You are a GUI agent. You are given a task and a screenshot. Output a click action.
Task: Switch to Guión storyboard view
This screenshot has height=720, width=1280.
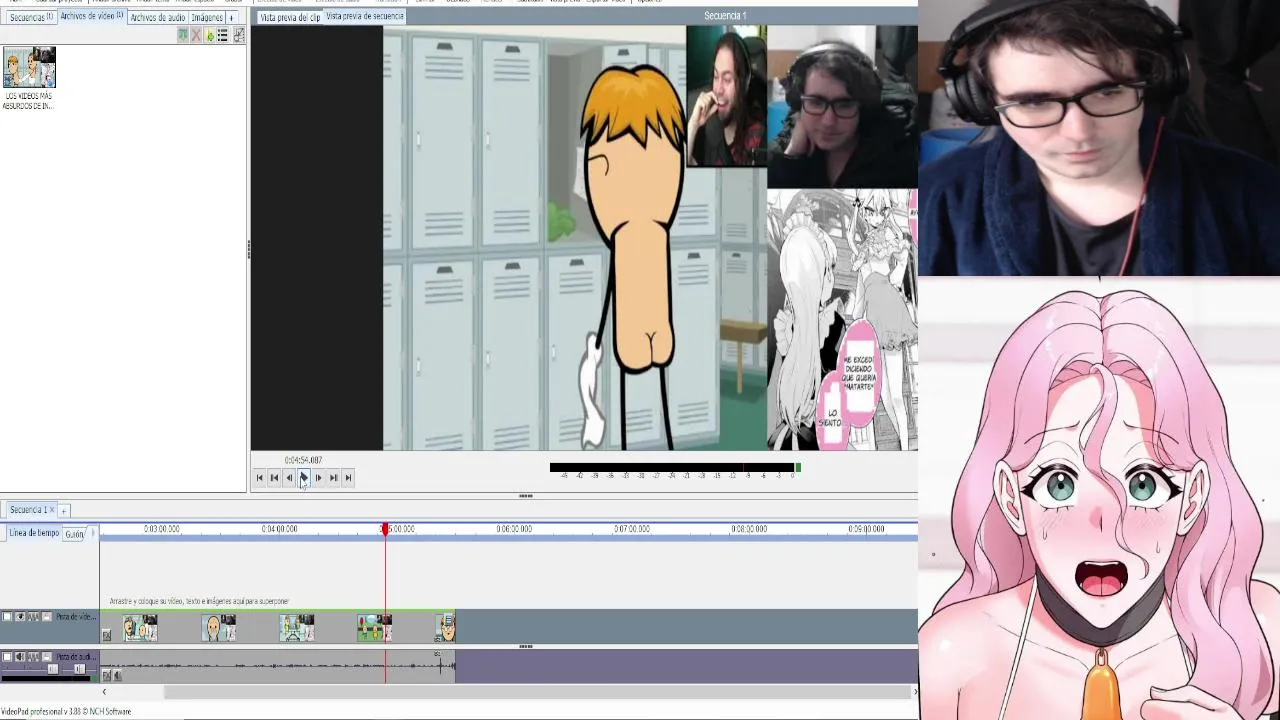coord(75,535)
